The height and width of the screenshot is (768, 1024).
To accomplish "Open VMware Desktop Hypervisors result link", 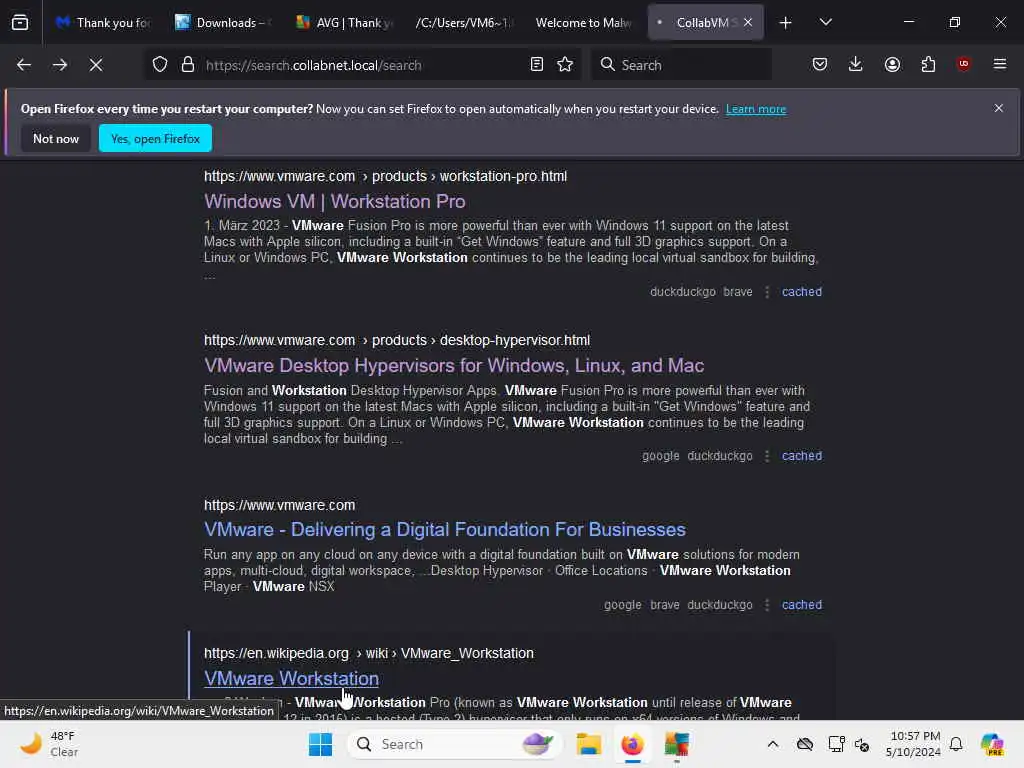I will click(454, 365).
